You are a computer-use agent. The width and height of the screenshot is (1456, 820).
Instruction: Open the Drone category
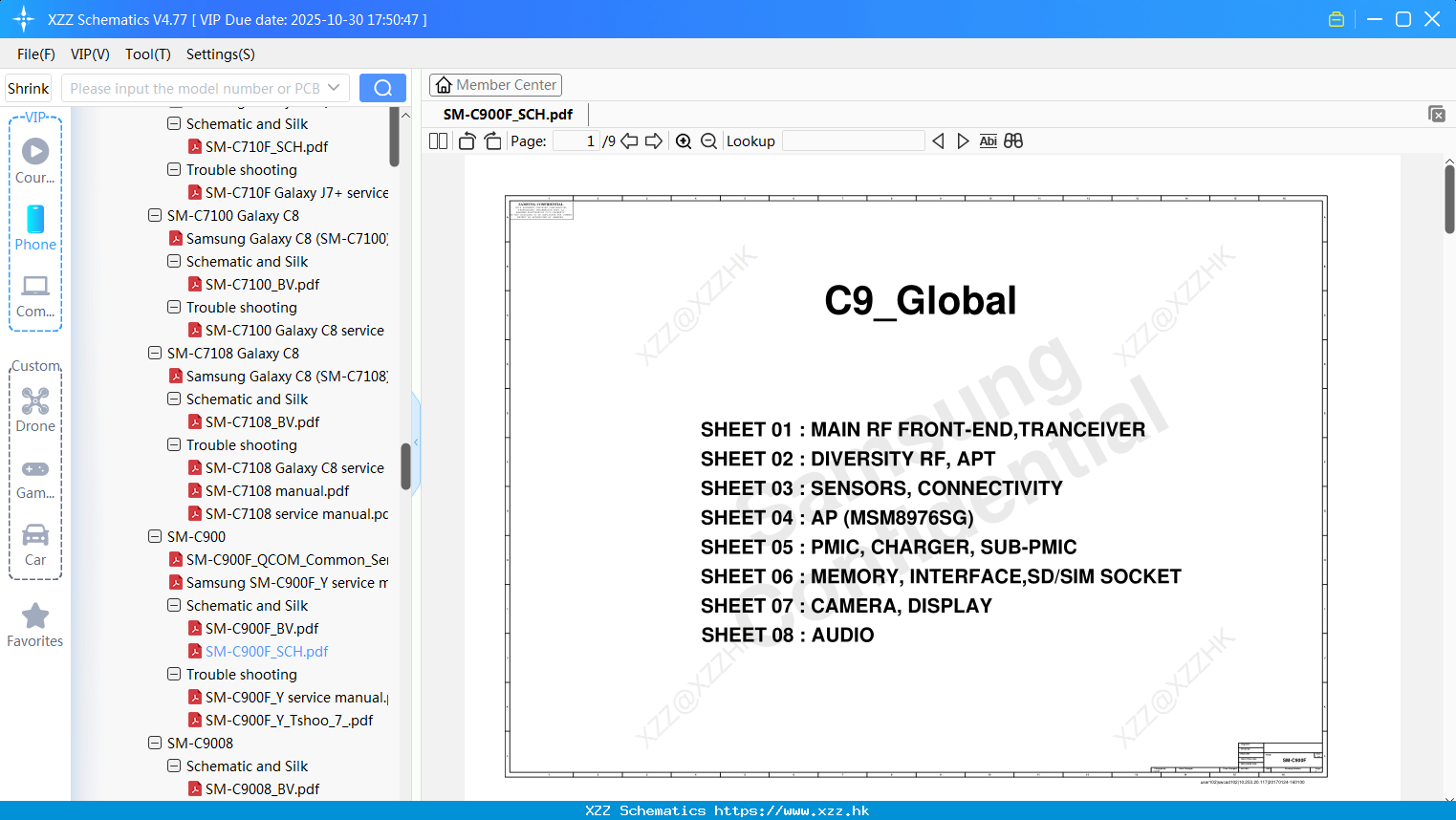coord(35,409)
